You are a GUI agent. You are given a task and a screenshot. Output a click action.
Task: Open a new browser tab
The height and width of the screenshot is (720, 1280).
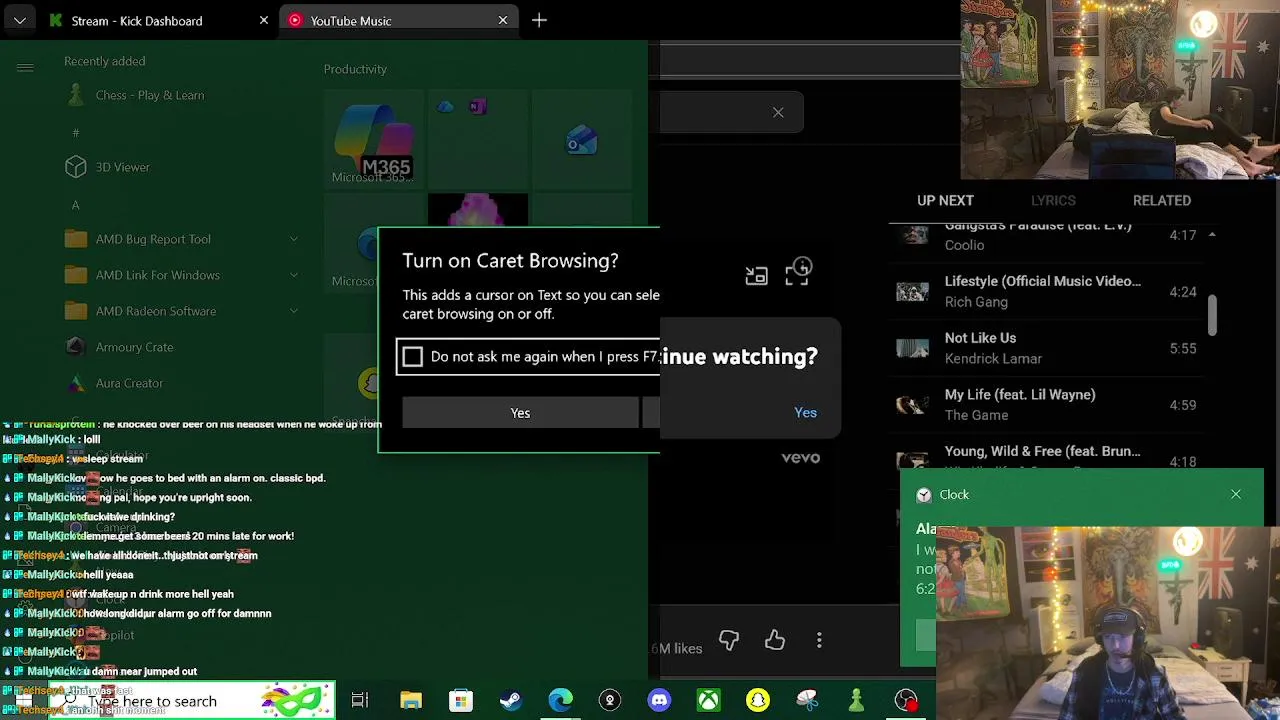539,20
